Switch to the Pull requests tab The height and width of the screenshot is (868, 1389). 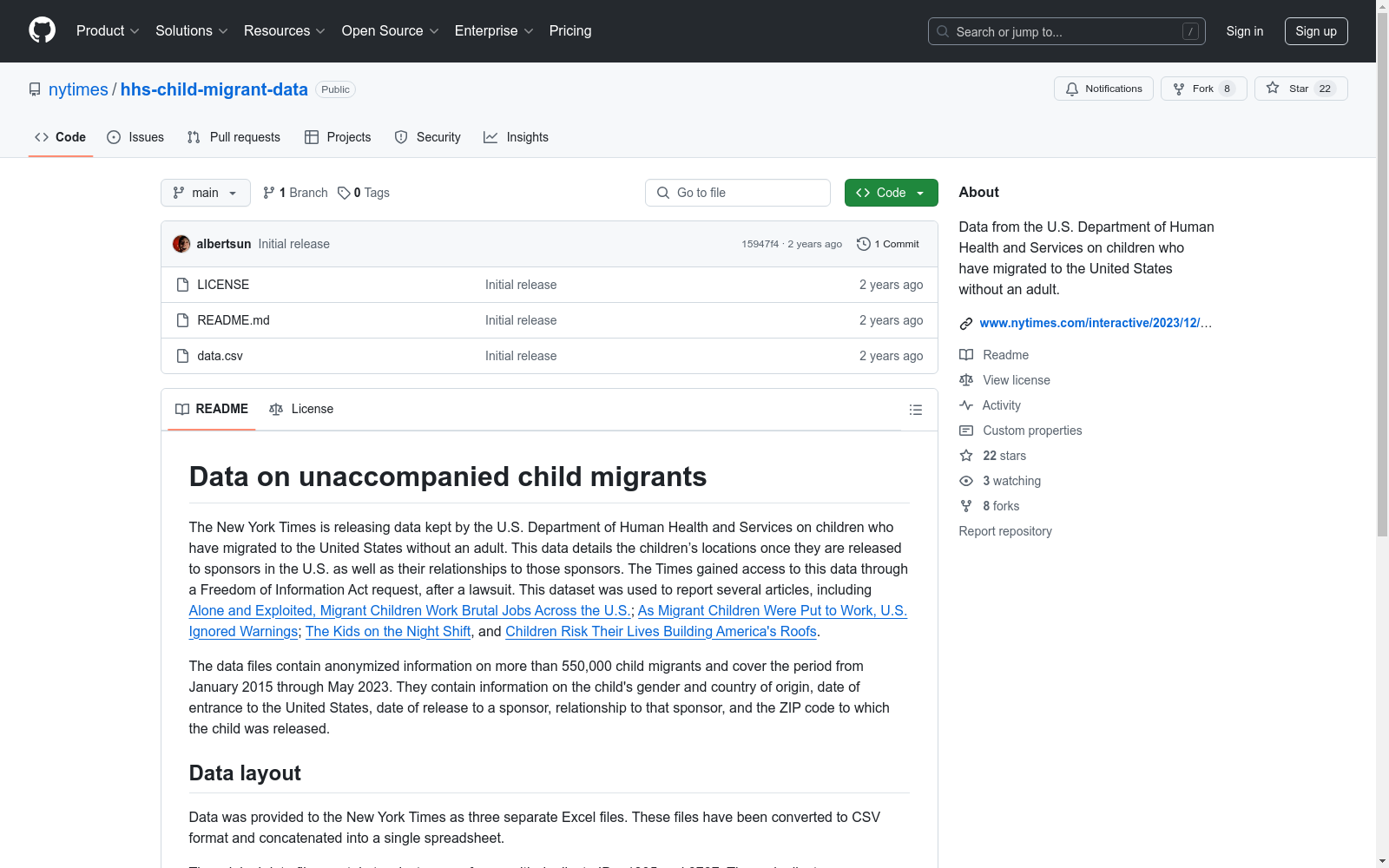coord(234,137)
